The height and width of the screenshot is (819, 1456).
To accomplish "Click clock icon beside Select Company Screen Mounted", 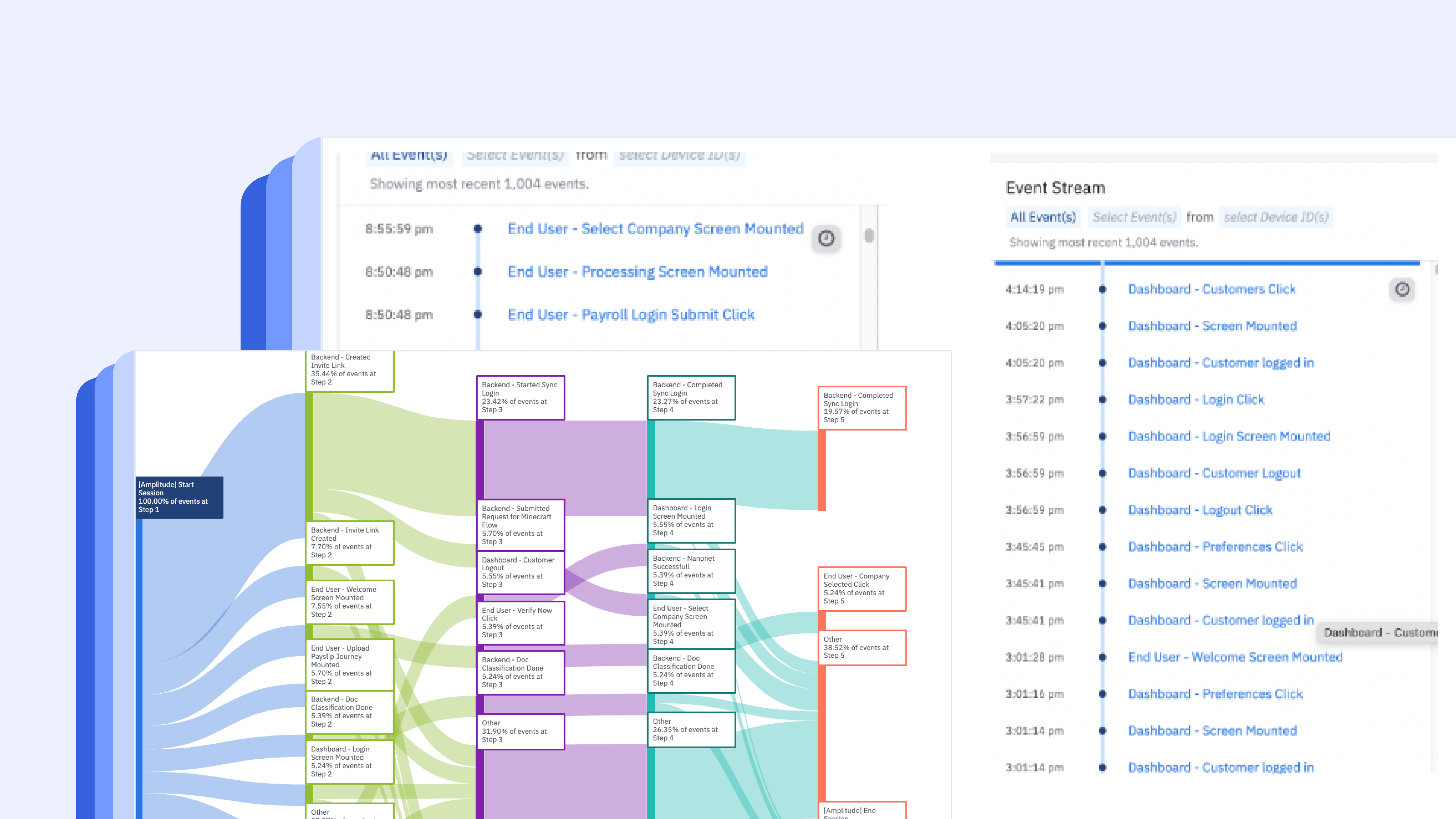I will [x=826, y=239].
